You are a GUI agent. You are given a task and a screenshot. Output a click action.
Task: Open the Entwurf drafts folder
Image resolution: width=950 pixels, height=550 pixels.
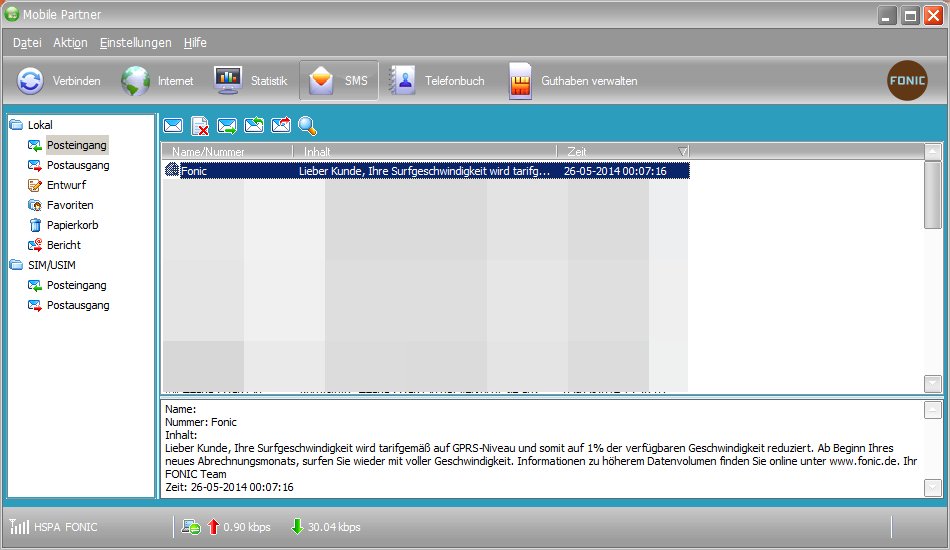click(x=67, y=185)
